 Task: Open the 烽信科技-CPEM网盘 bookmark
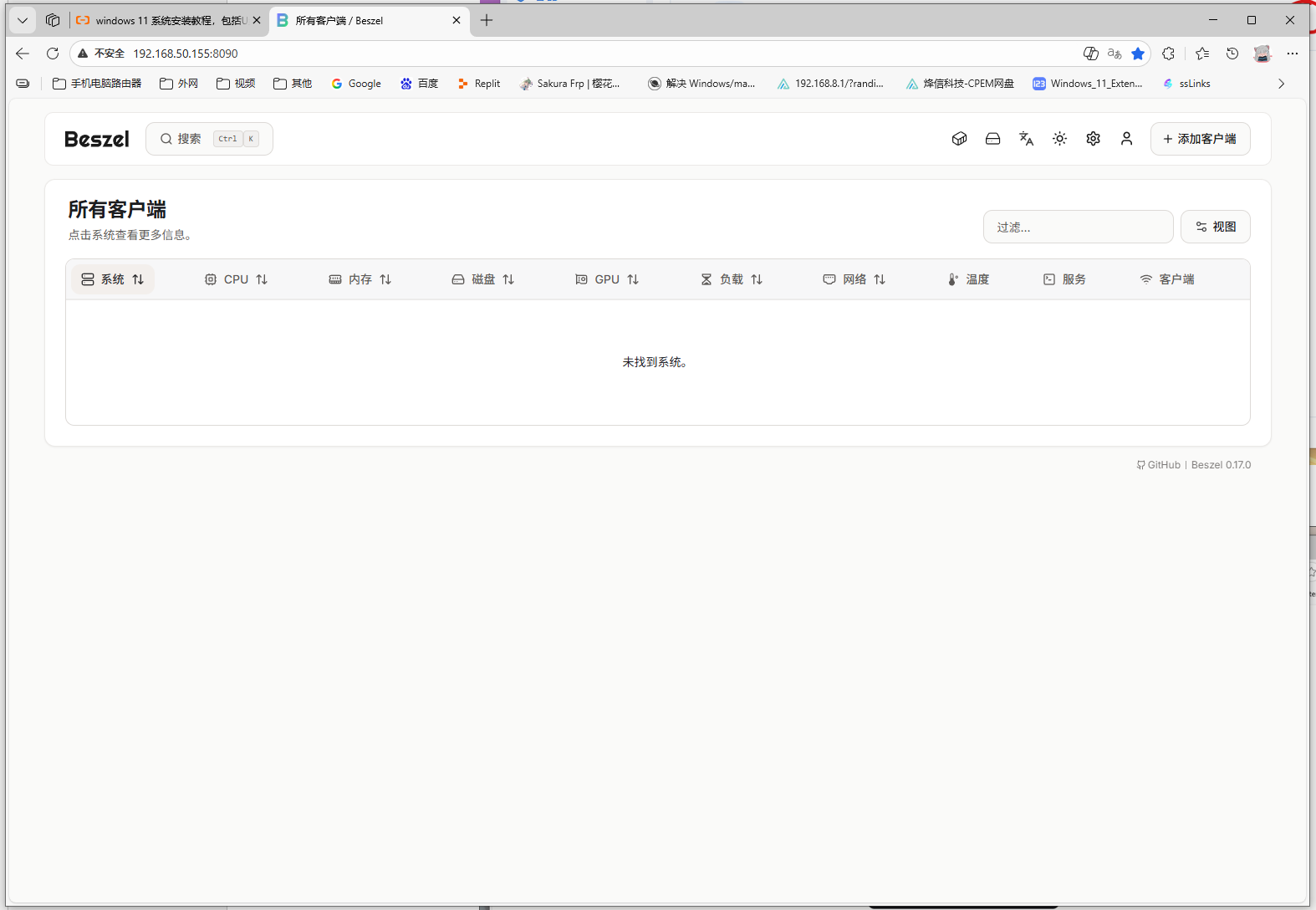coord(960,84)
